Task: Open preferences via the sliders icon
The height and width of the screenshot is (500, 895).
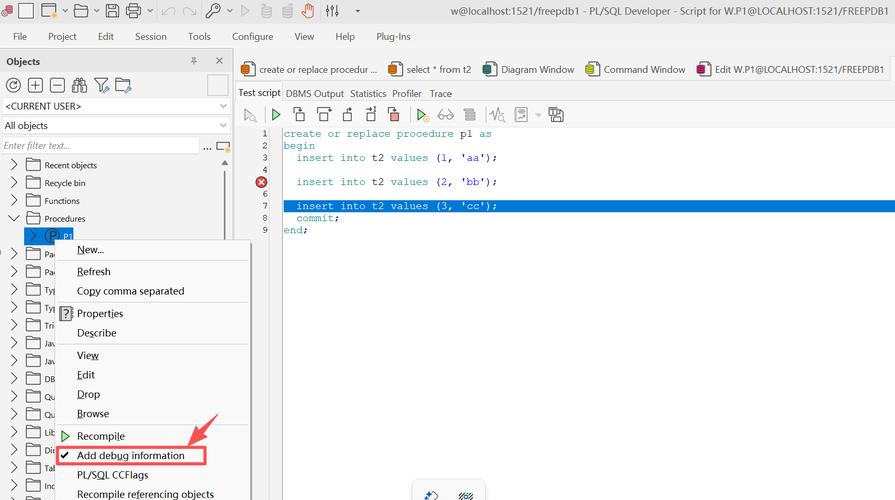Action: coord(332,11)
